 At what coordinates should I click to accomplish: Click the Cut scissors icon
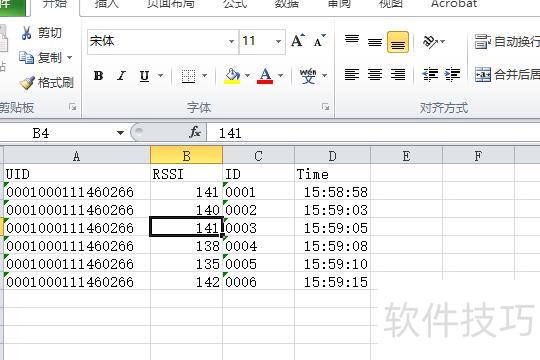26,33
